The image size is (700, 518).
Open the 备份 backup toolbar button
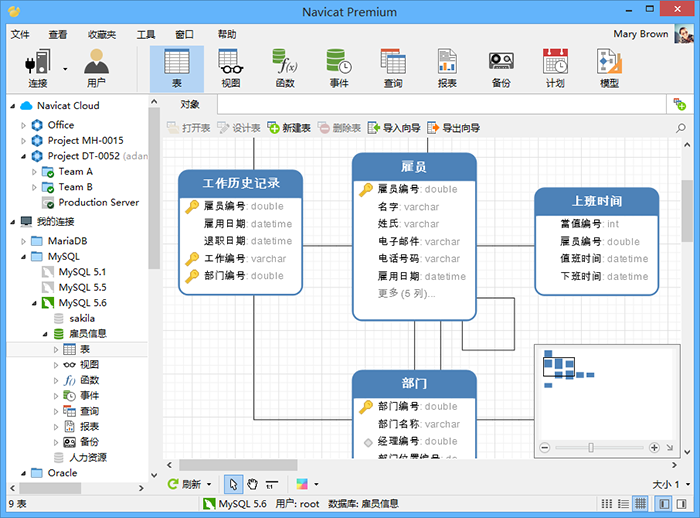click(x=501, y=68)
